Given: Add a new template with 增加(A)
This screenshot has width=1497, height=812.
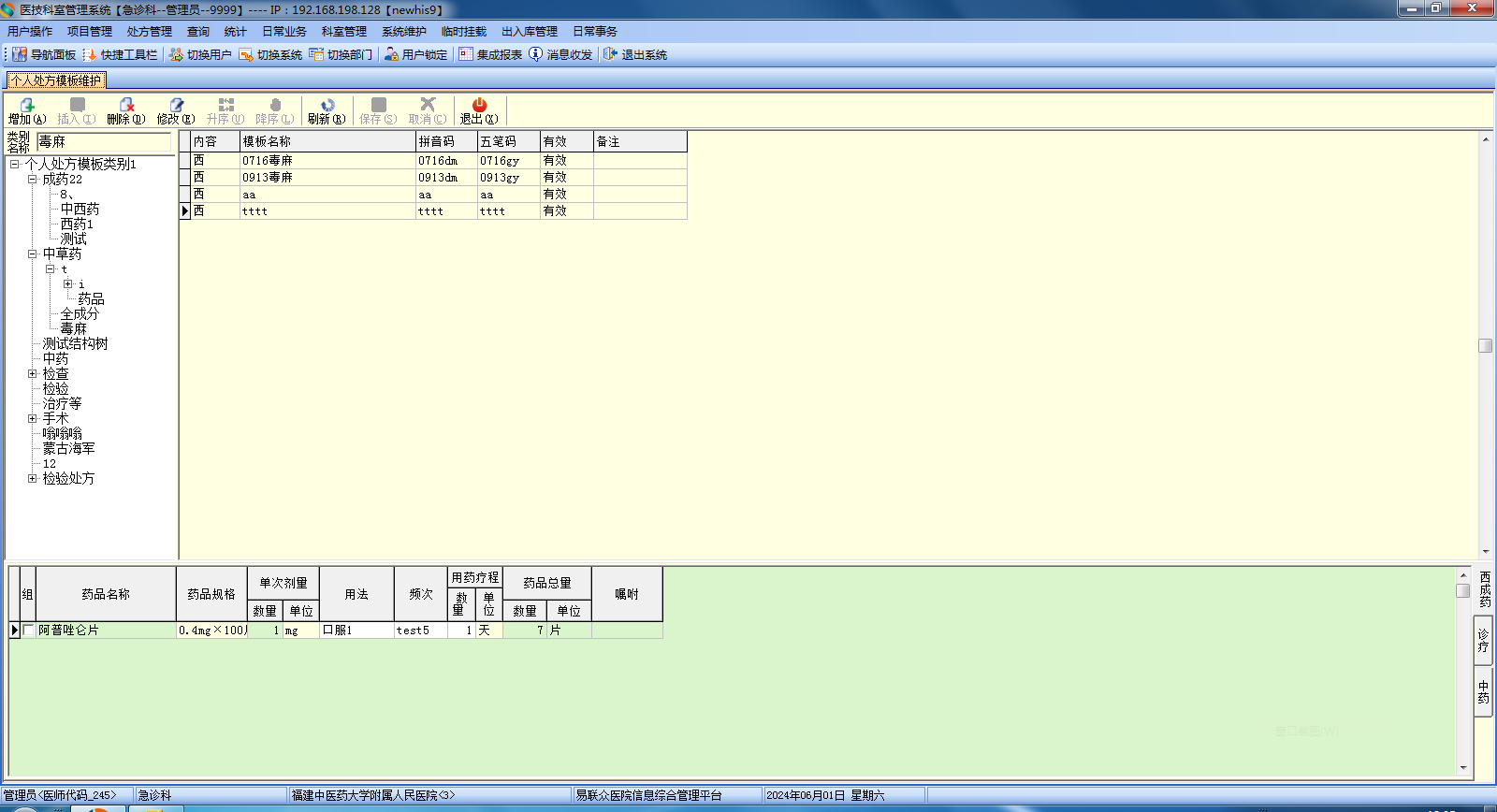Looking at the screenshot, I should pyautogui.click(x=27, y=111).
